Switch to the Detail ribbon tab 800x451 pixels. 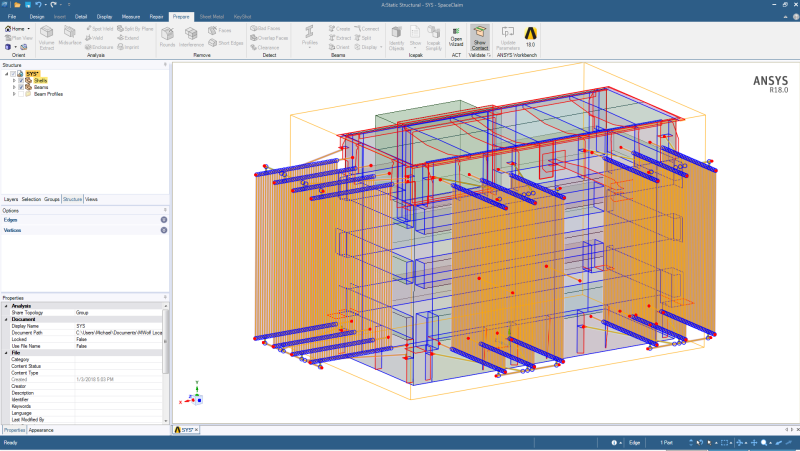tap(81, 17)
